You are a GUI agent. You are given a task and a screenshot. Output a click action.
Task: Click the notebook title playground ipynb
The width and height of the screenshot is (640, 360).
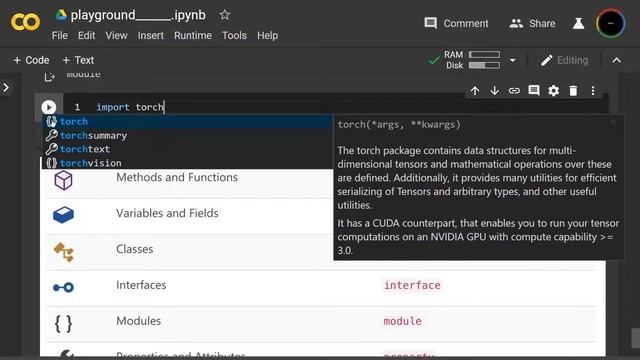click(138, 15)
